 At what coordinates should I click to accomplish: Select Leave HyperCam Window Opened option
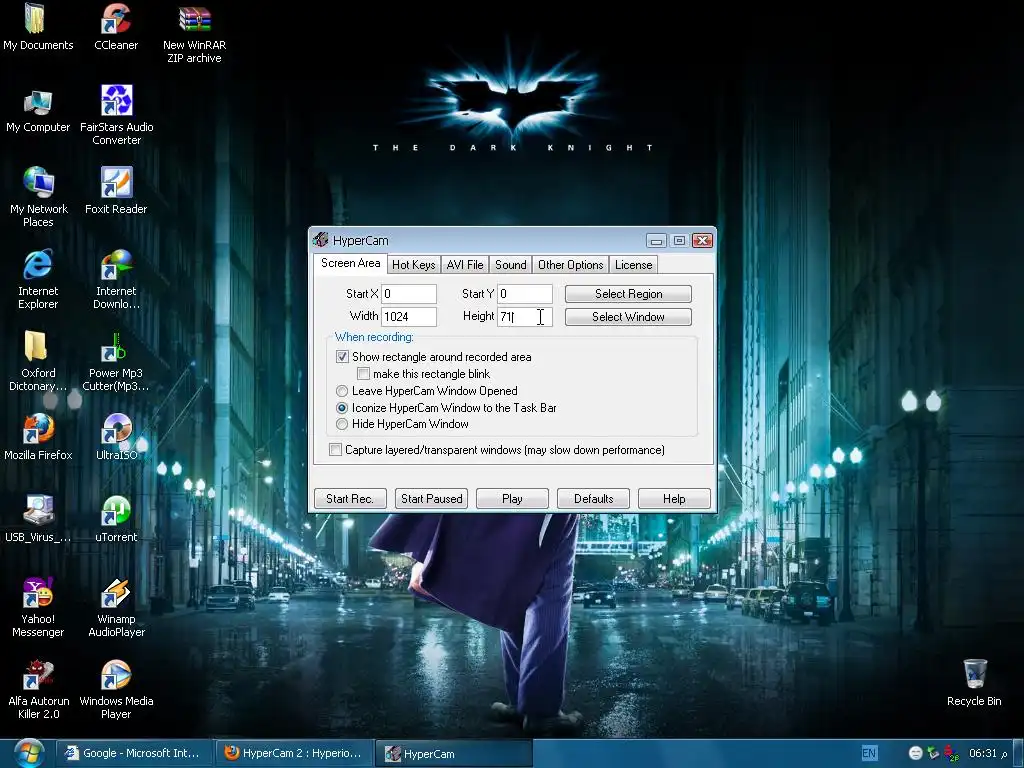[x=342, y=391]
